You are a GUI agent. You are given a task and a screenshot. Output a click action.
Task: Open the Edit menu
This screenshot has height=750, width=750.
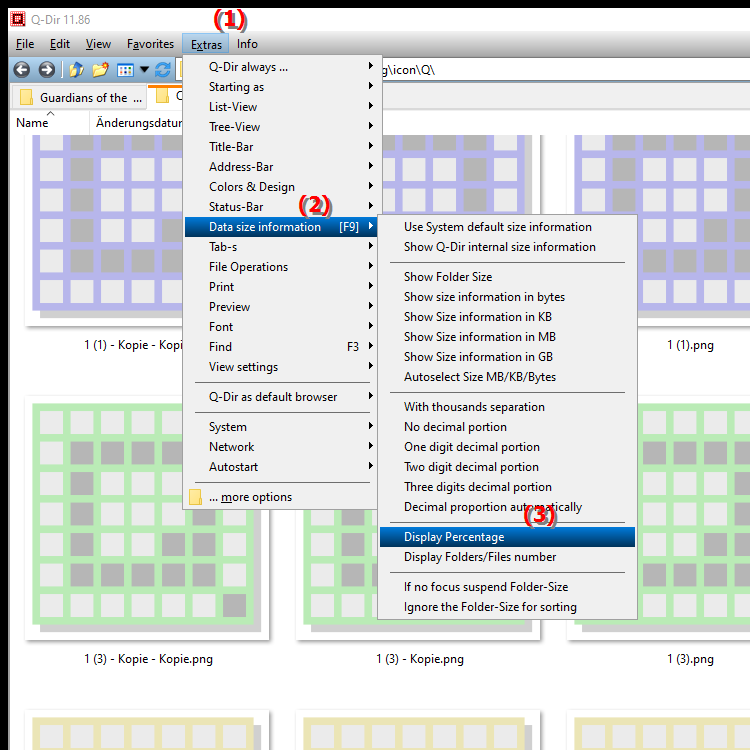60,44
